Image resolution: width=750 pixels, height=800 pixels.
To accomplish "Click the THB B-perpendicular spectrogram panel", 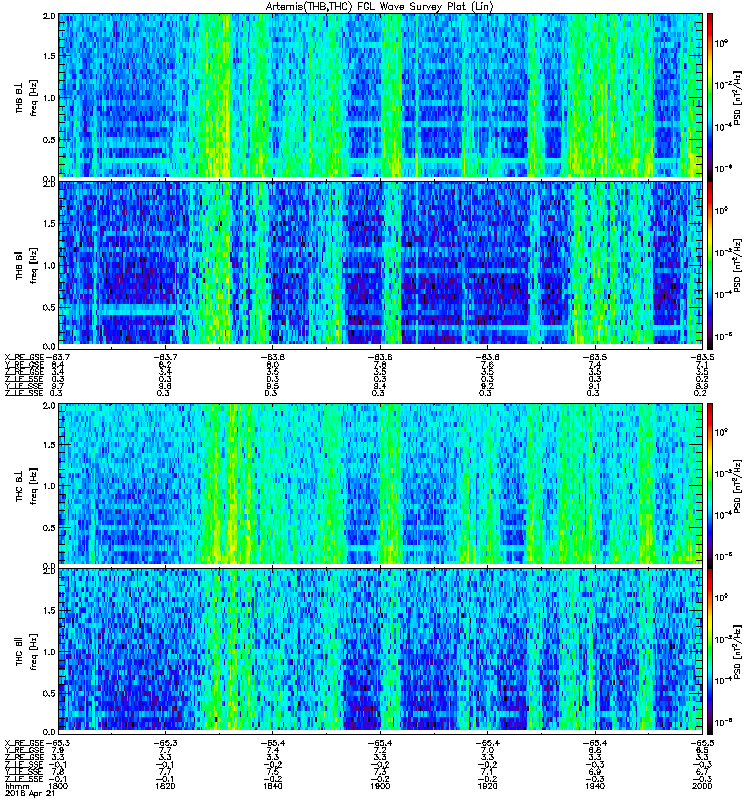I will [381, 95].
